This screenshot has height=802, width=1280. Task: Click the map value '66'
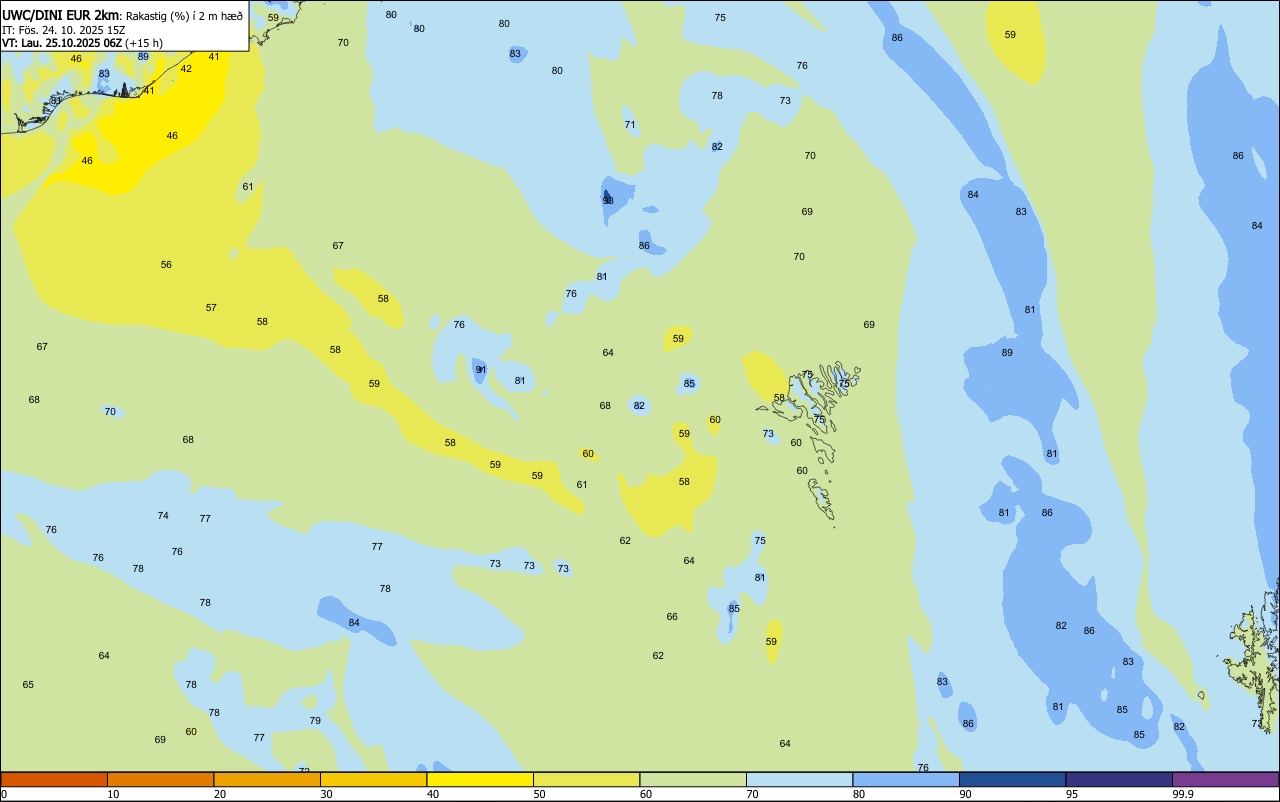point(672,617)
